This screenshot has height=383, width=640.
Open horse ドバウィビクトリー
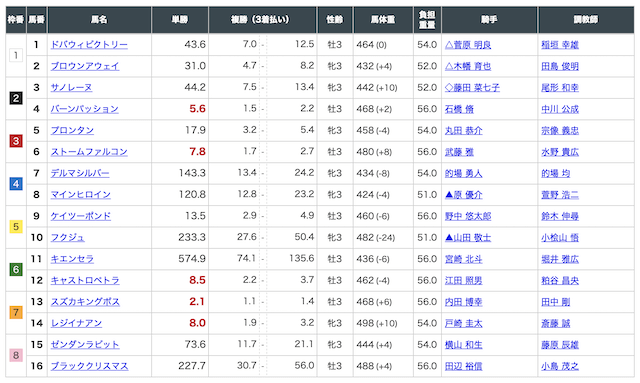point(89,45)
